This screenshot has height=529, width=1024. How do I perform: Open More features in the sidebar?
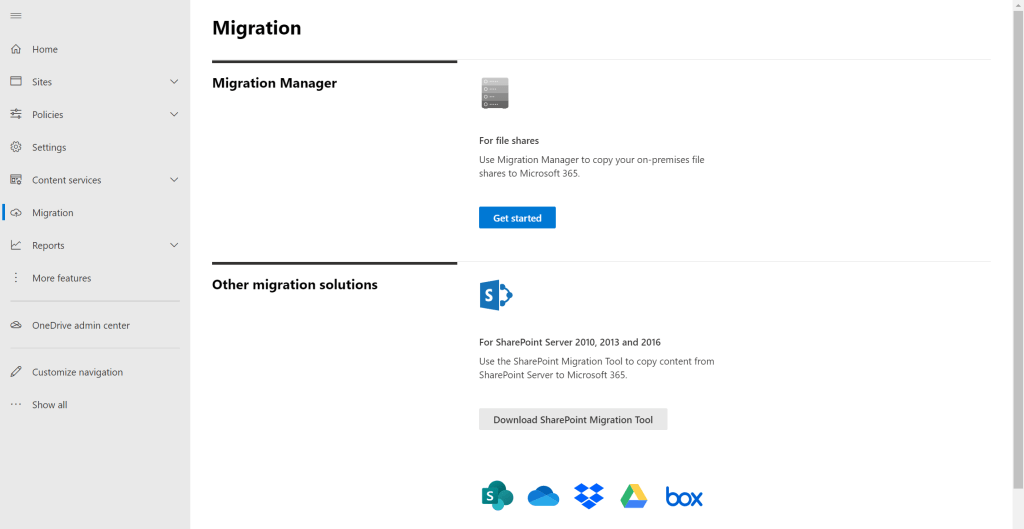pyautogui.click(x=61, y=278)
